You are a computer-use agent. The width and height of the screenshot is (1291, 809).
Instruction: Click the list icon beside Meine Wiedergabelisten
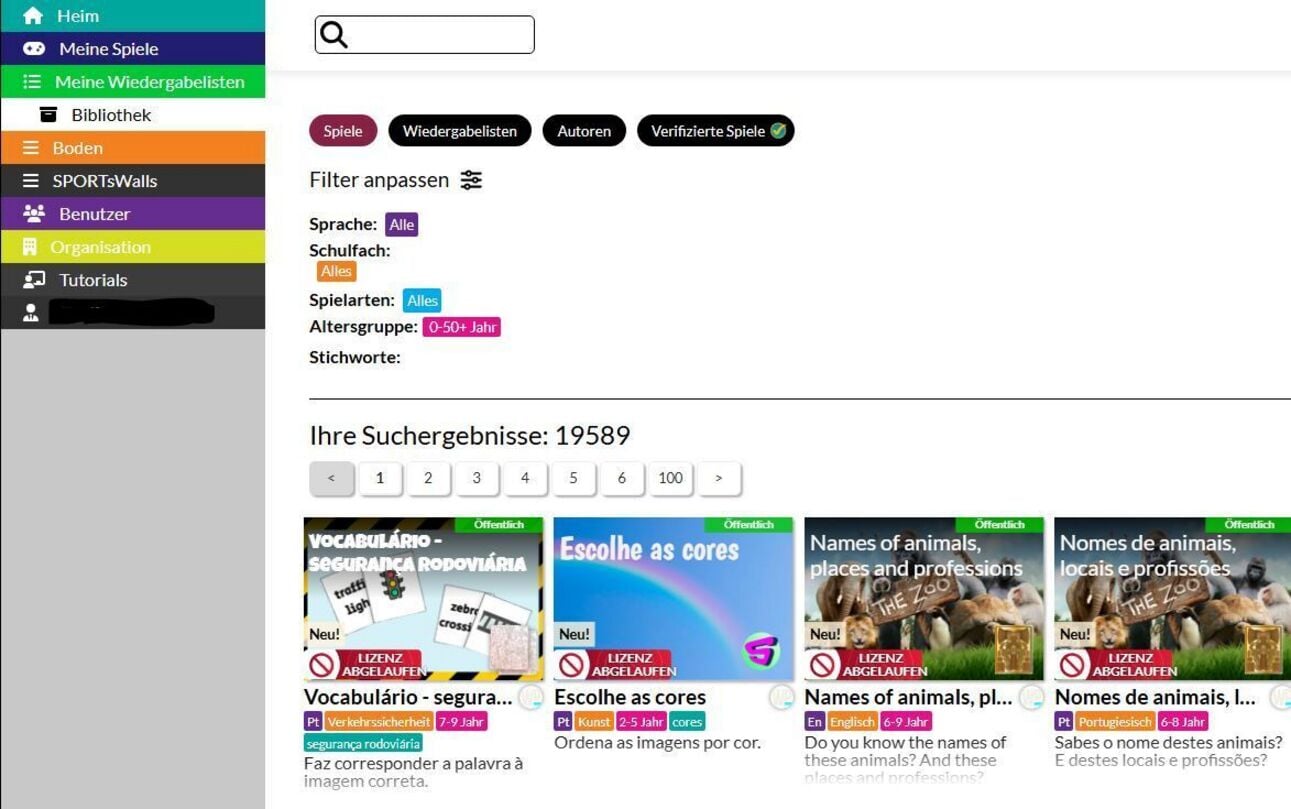tap(32, 82)
